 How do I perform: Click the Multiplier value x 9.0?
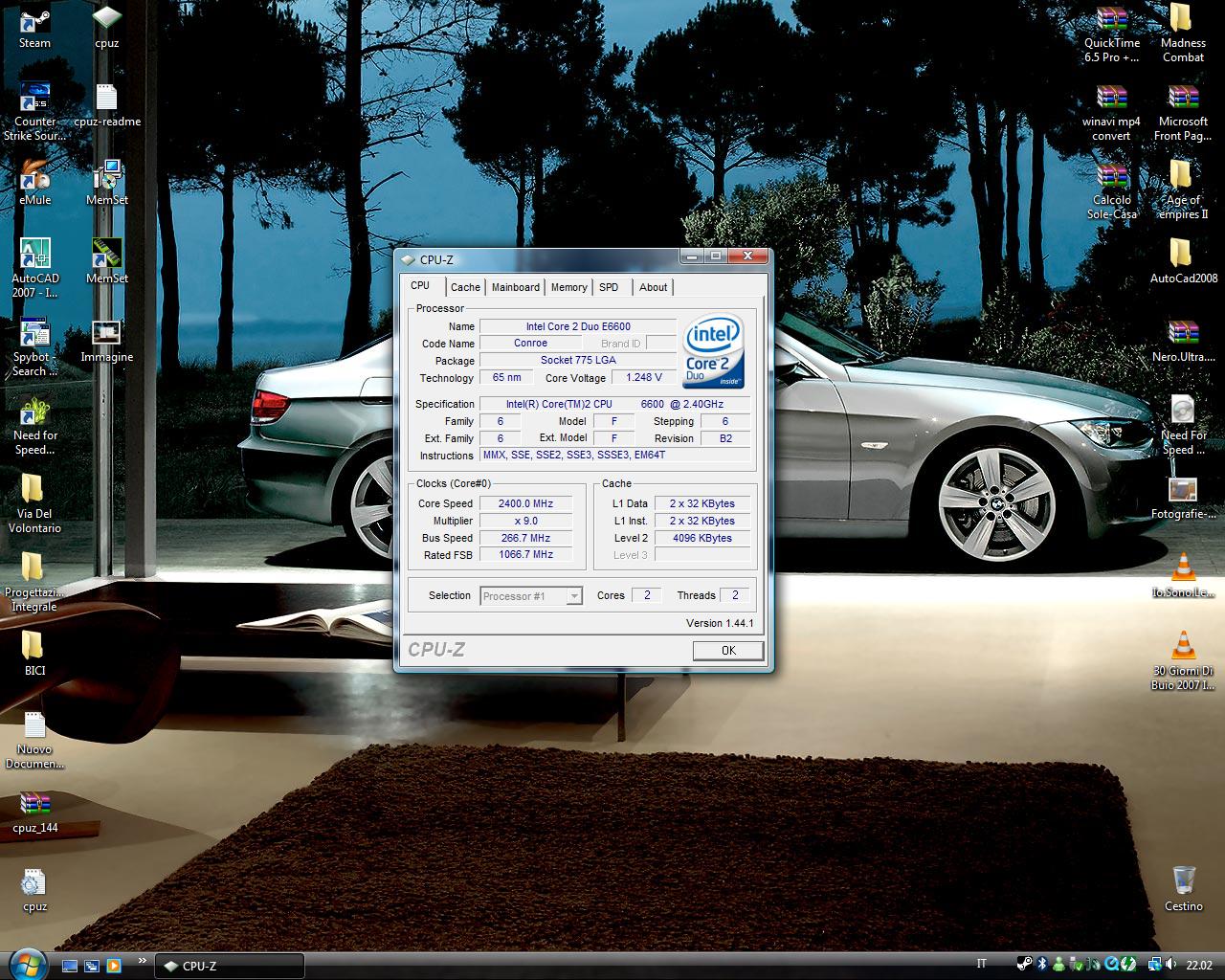[x=525, y=521]
